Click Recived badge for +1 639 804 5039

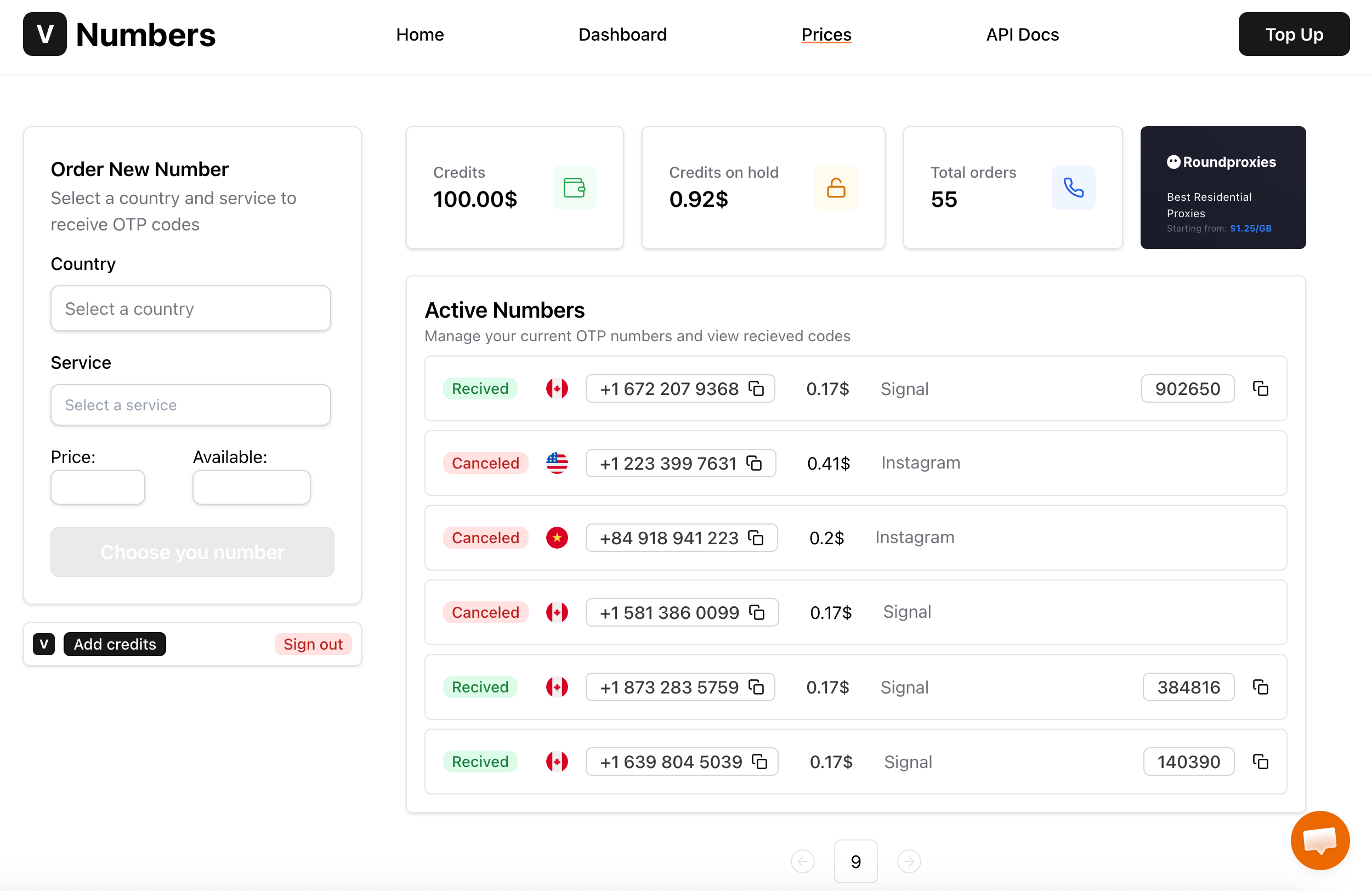tap(480, 761)
